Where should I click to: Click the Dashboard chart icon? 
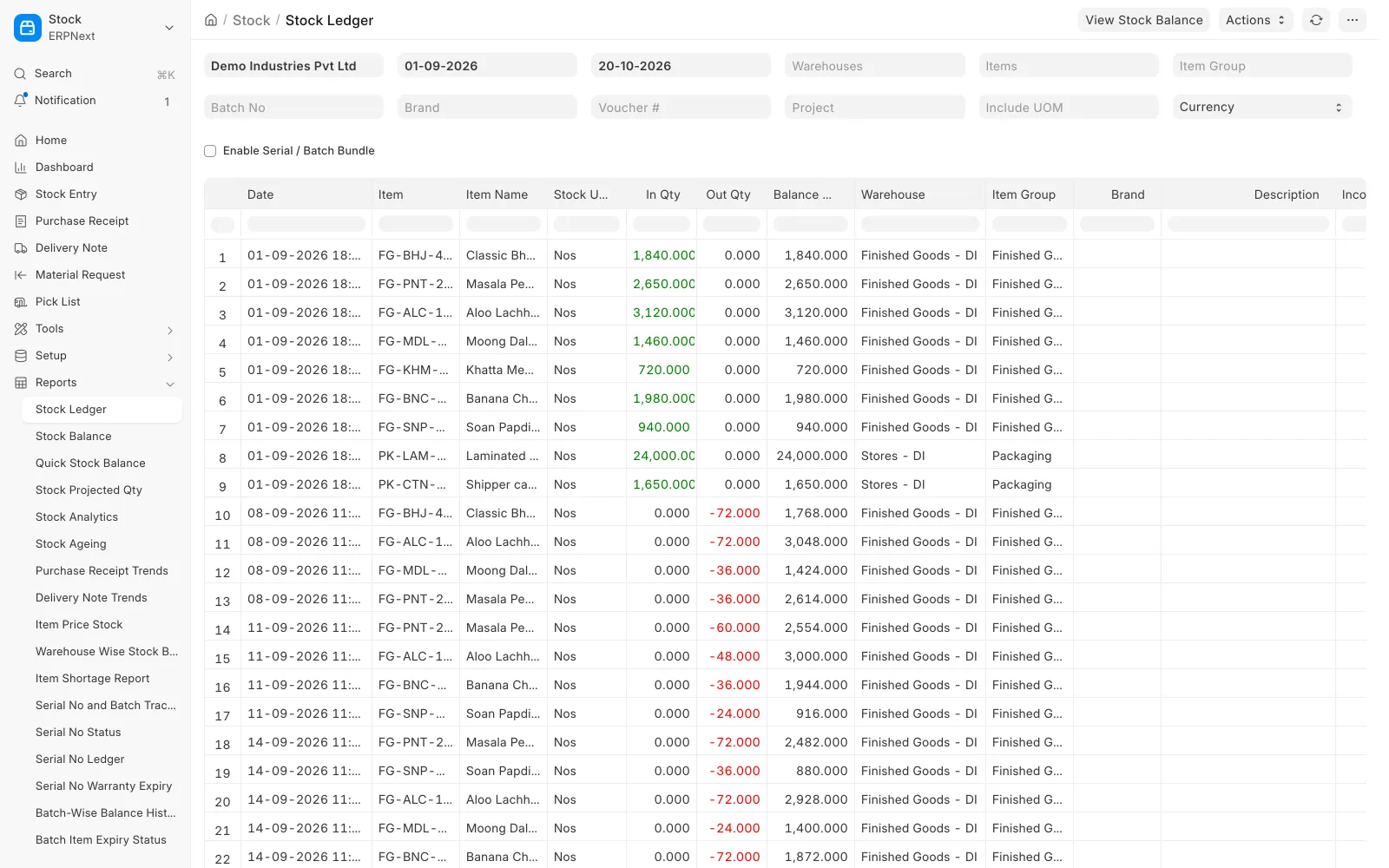[x=21, y=168]
